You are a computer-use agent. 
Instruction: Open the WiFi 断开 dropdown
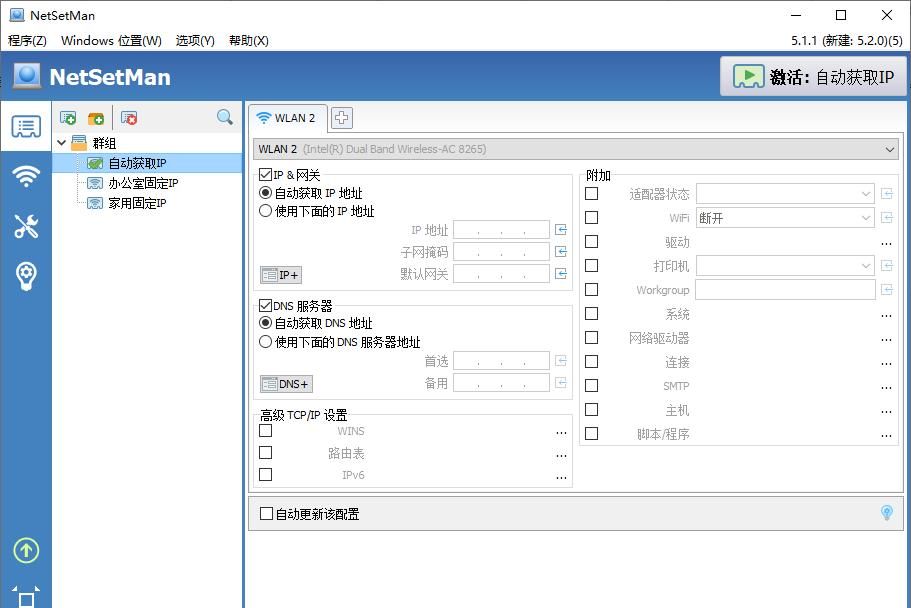(785, 218)
